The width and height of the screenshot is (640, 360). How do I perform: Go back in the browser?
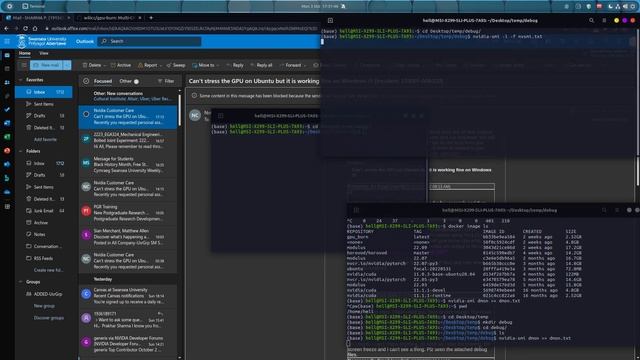point(6,29)
